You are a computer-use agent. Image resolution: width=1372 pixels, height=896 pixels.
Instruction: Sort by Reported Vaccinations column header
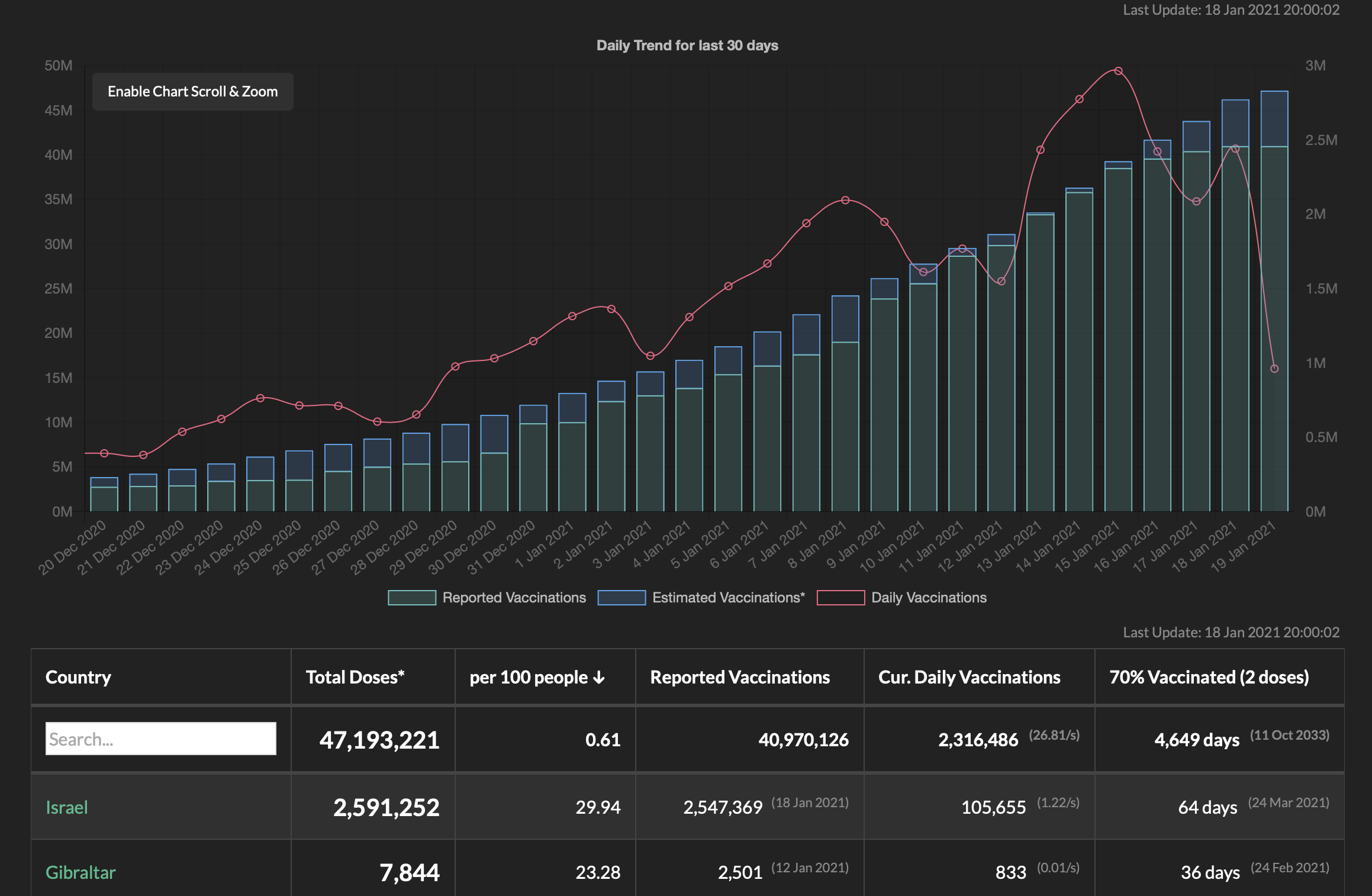tap(740, 677)
